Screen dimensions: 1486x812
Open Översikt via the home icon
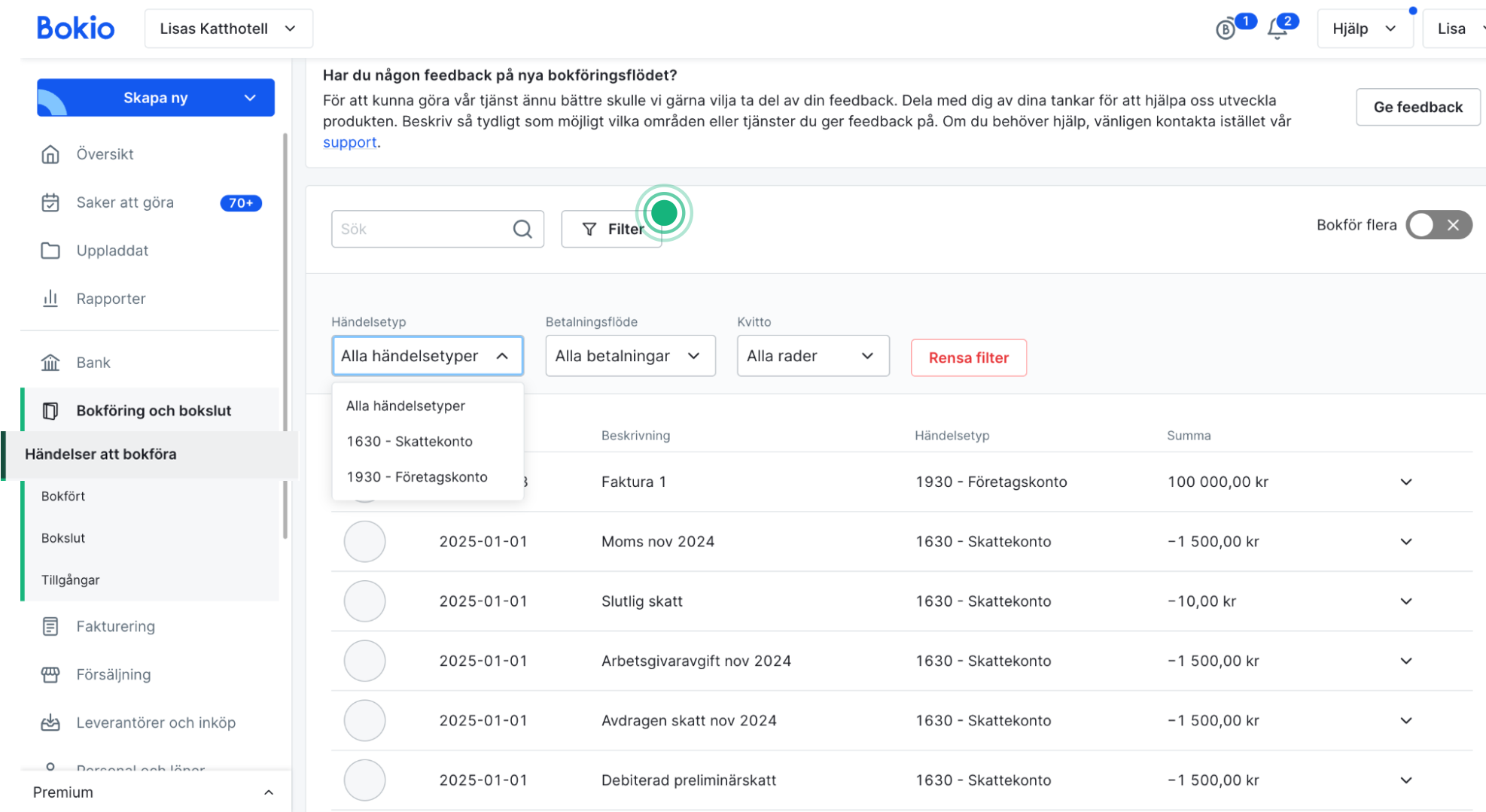point(50,154)
